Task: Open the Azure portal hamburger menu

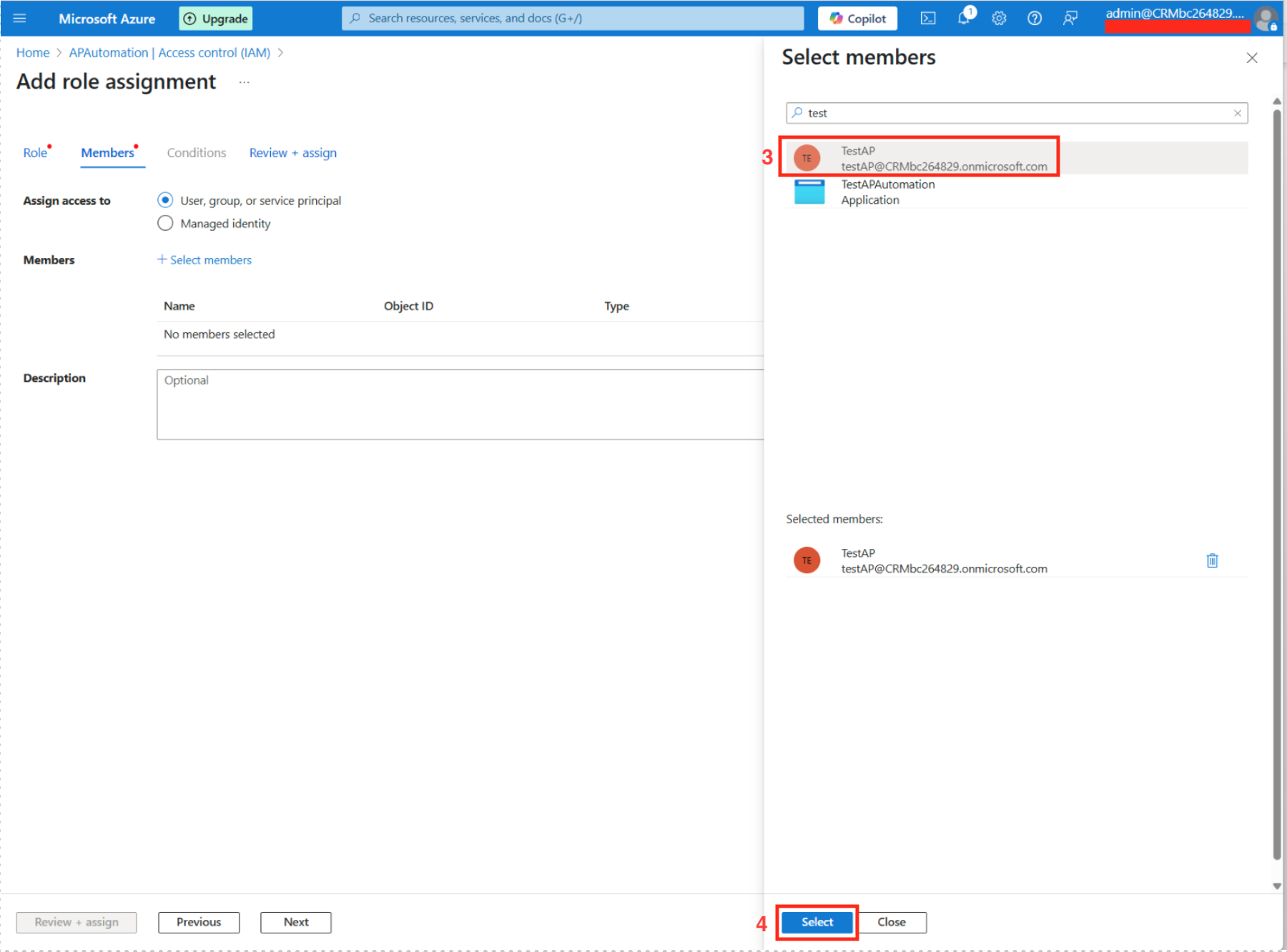Action: (19, 19)
